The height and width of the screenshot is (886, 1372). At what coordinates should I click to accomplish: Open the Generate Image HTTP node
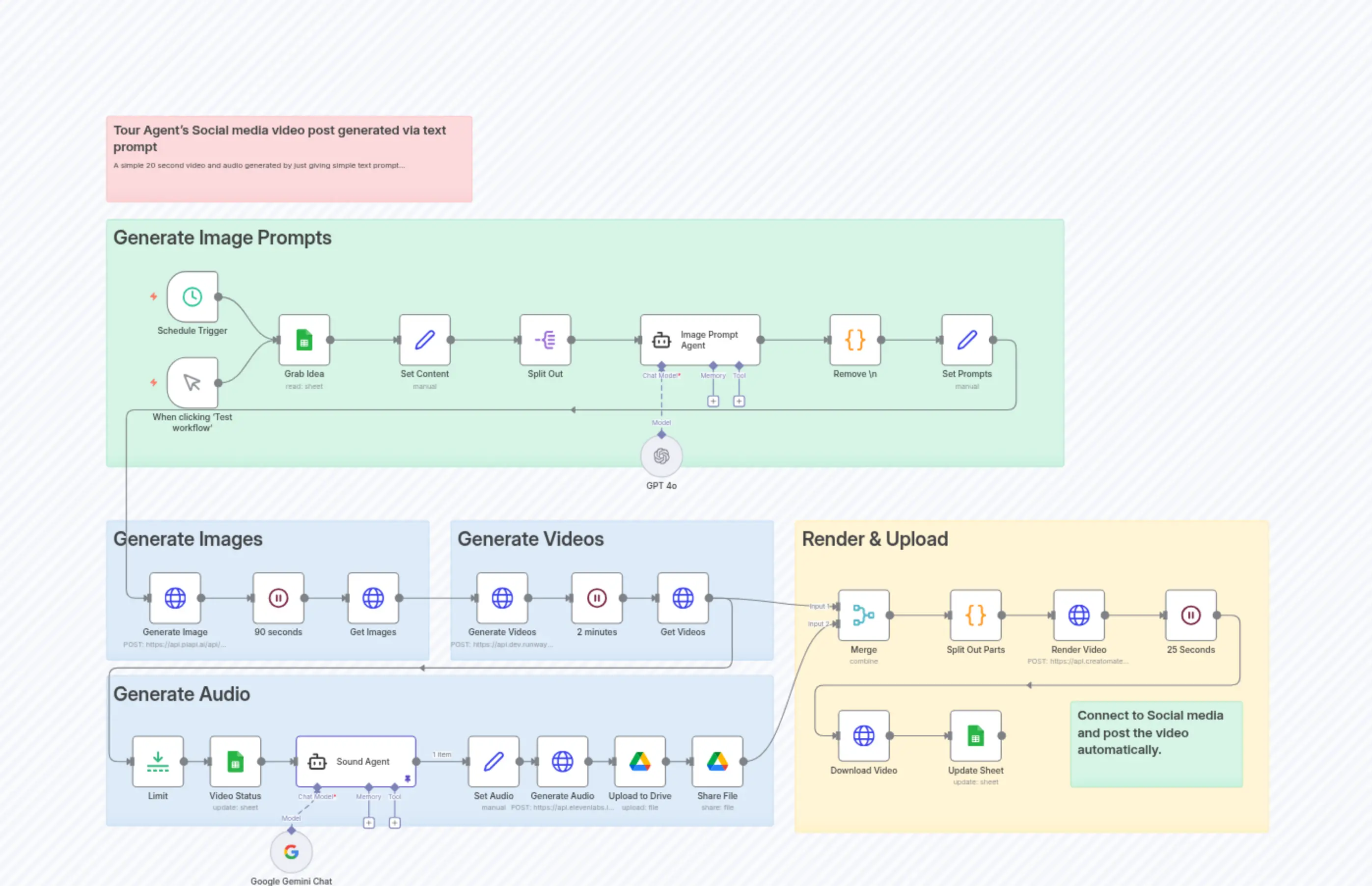[175, 598]
